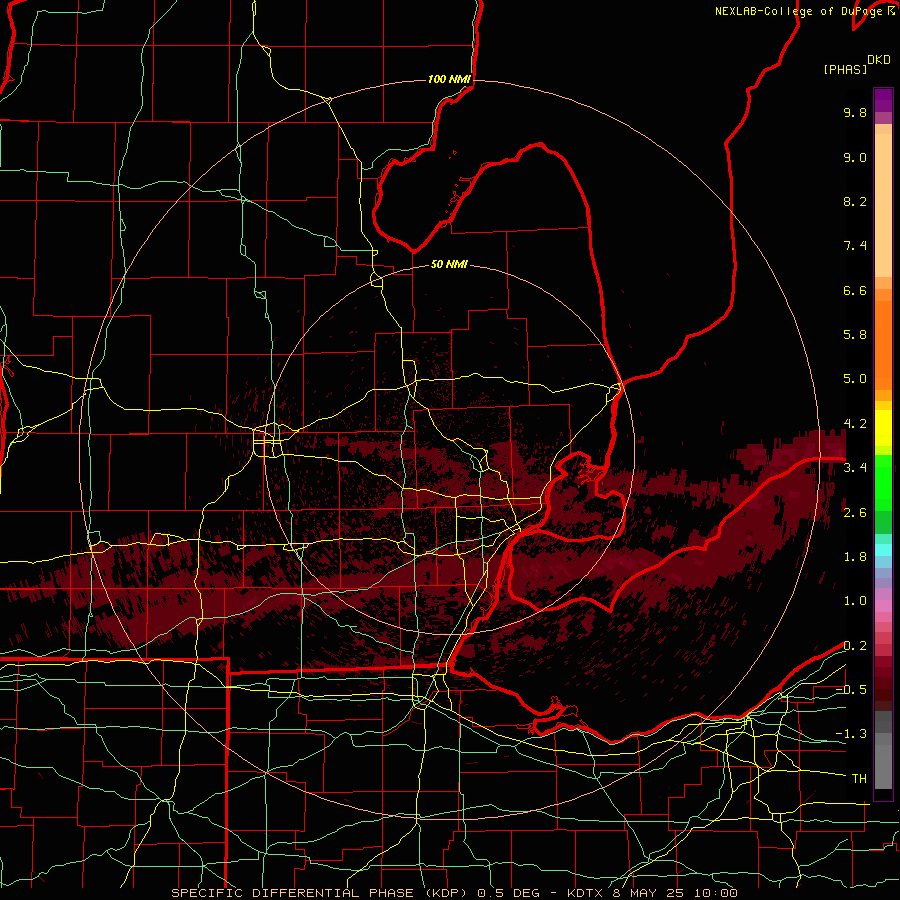Select the 1.0 scale value
Viewport: 900px width, 900px height.
pos(855,601)
